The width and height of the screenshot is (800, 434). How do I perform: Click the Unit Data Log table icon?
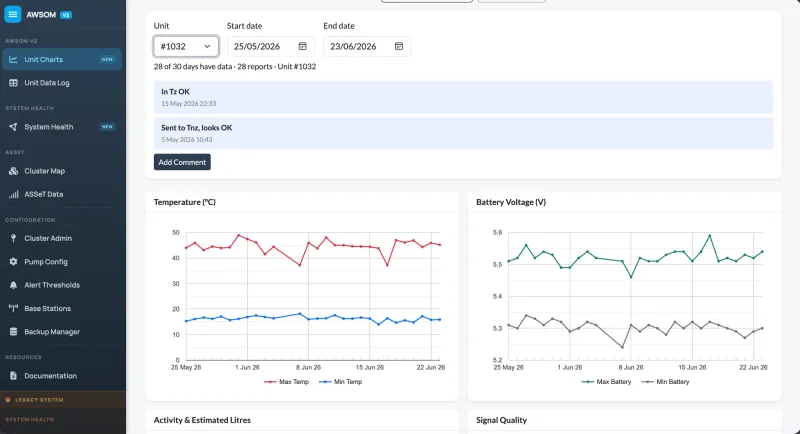pos(13,83)
